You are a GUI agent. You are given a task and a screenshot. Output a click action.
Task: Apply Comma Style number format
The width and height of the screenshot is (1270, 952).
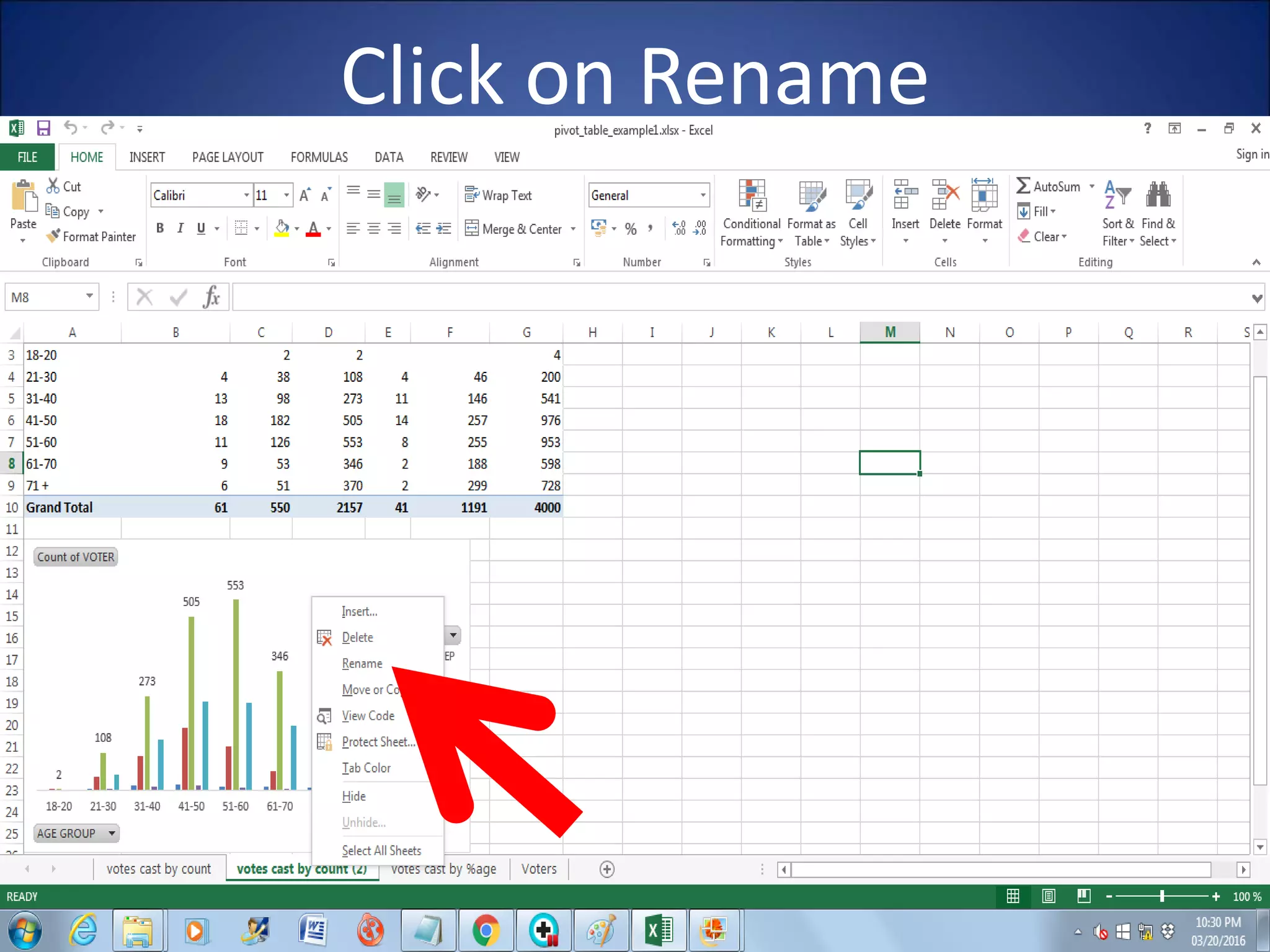650,229
